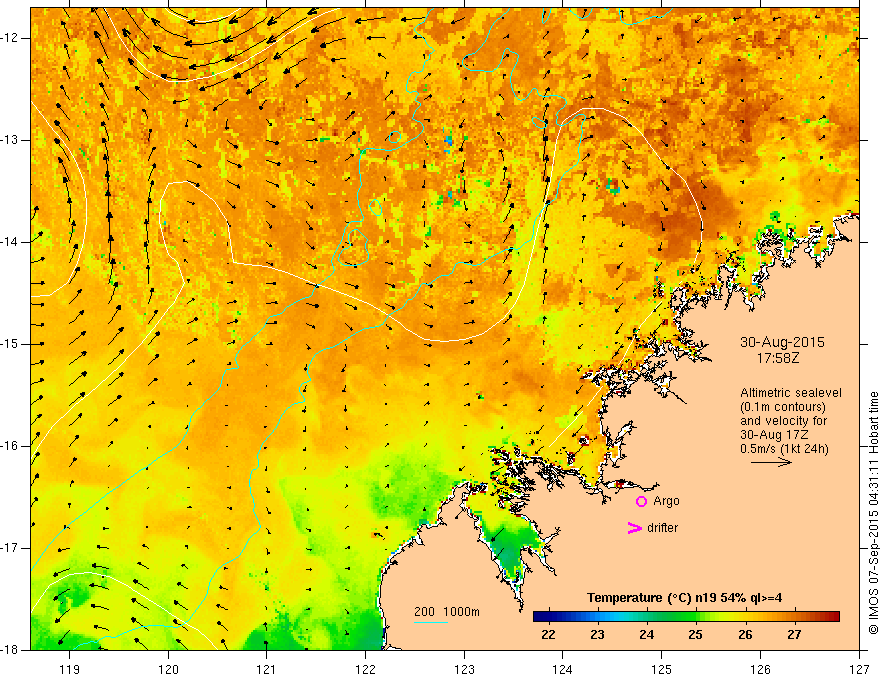
Task: Click the latitude axis label -13
Action: click(x=11, y=140)
